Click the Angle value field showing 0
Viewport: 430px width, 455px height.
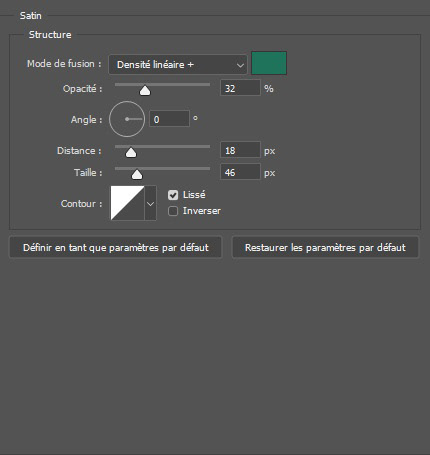point(169,119)
